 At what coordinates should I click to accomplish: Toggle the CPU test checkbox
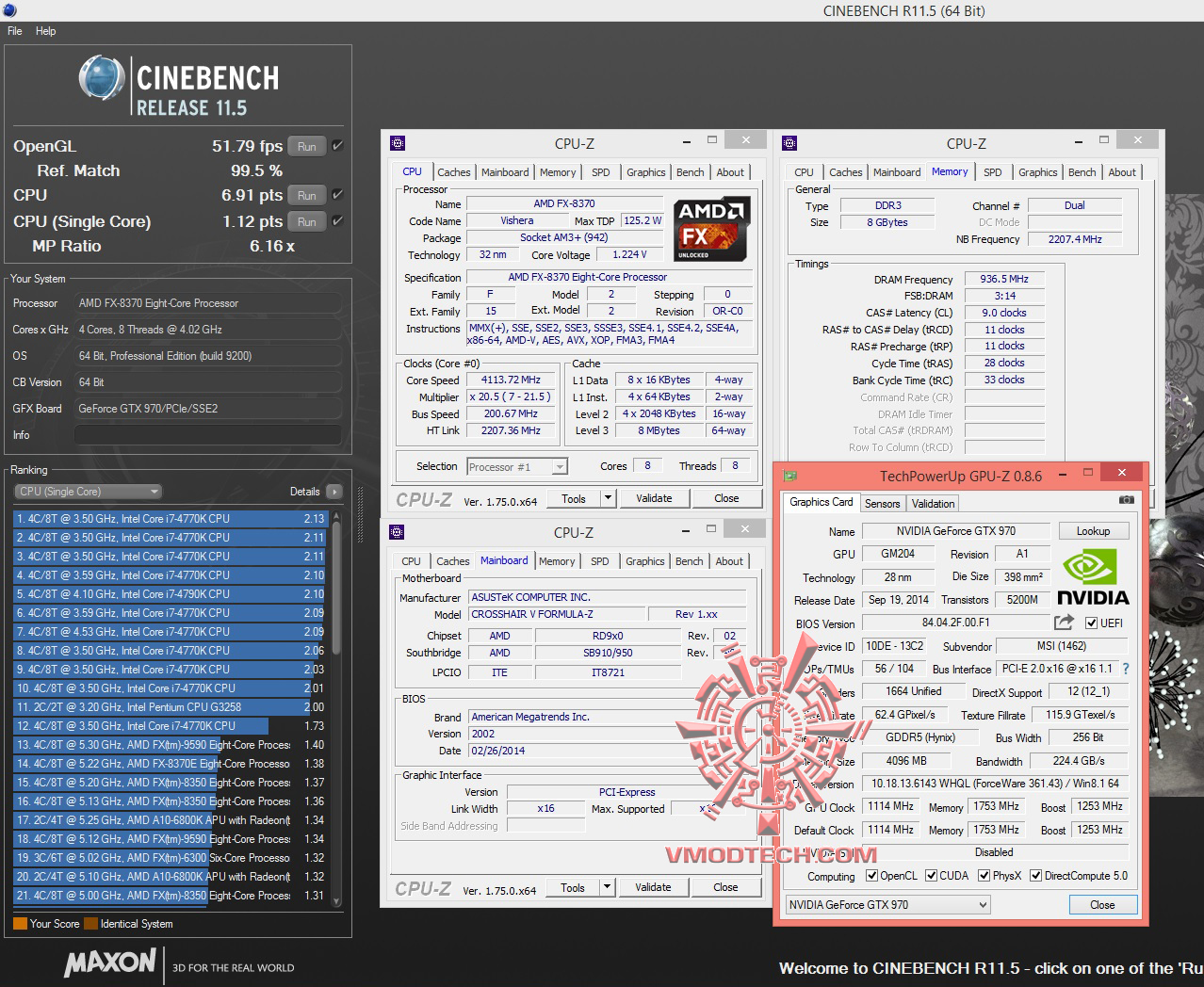[x=337, y=195]
